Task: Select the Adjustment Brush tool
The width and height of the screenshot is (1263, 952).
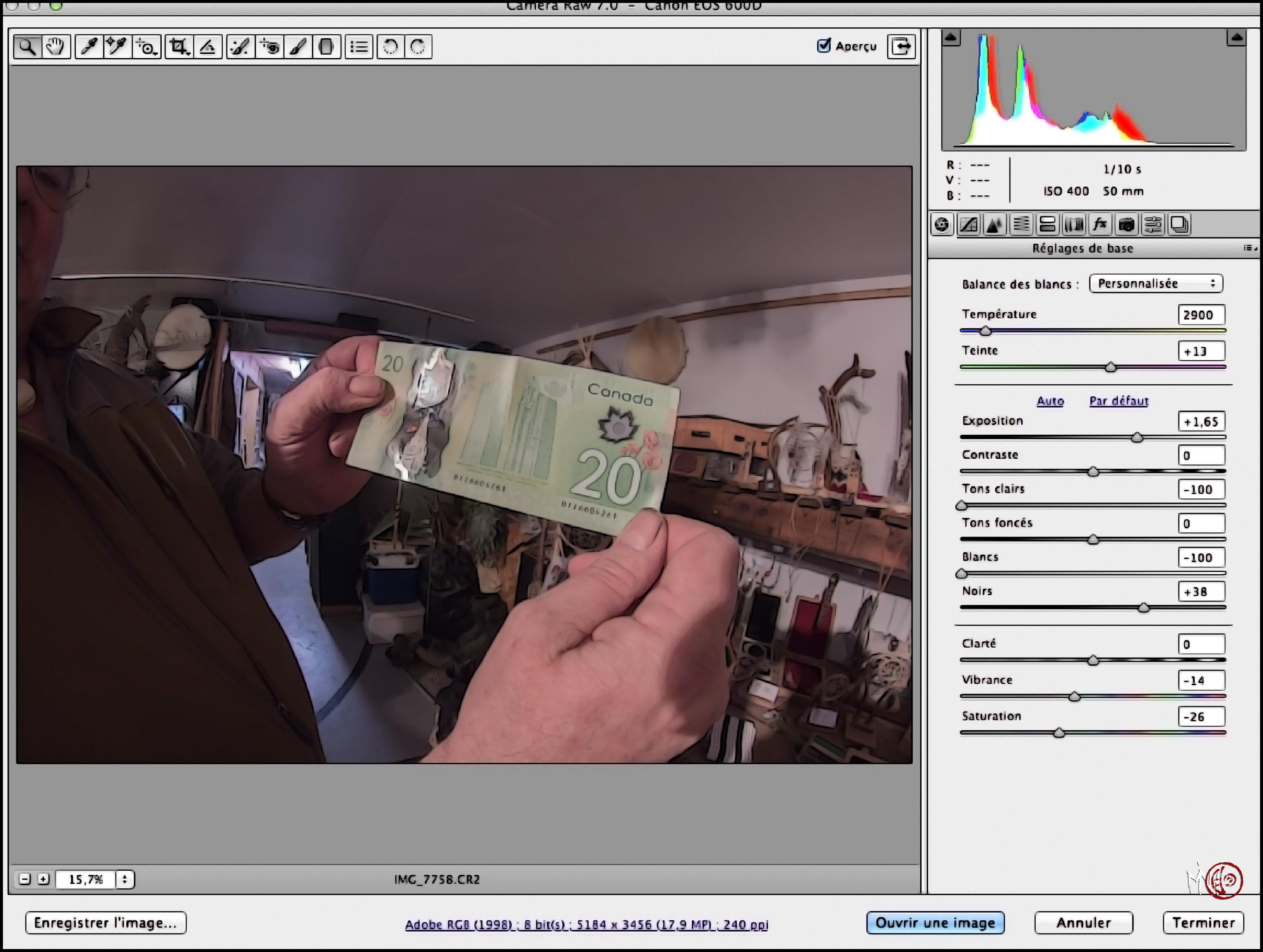Action: tap(298, 46)
